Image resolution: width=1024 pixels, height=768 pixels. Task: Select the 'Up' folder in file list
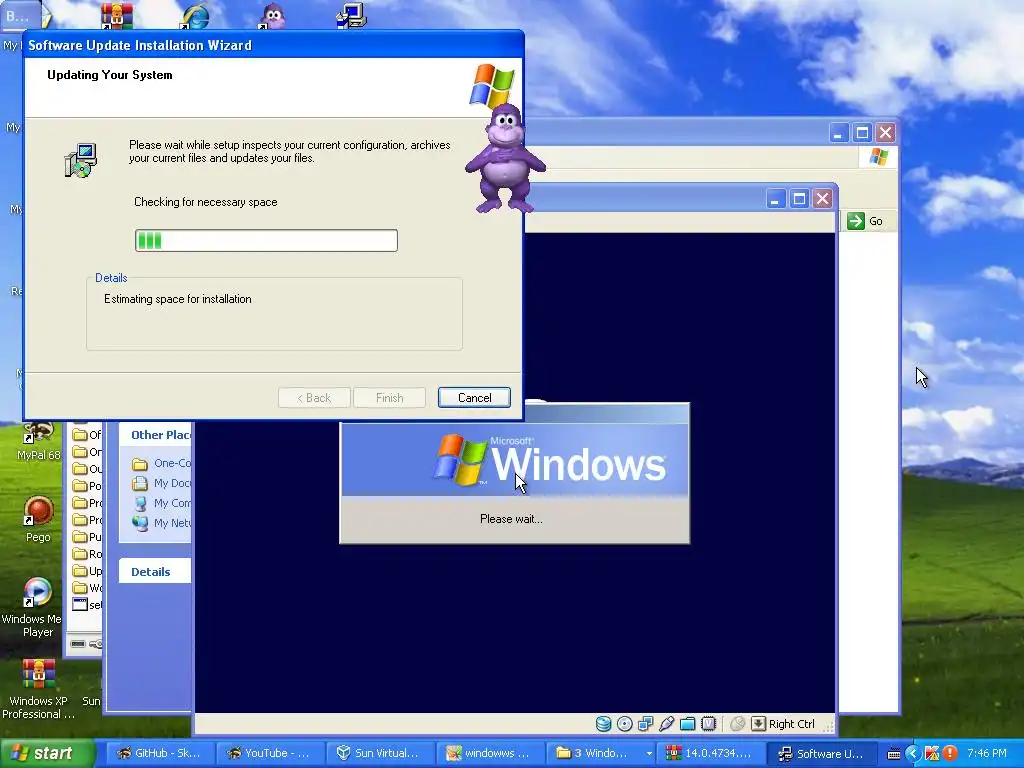coord(87,571)
